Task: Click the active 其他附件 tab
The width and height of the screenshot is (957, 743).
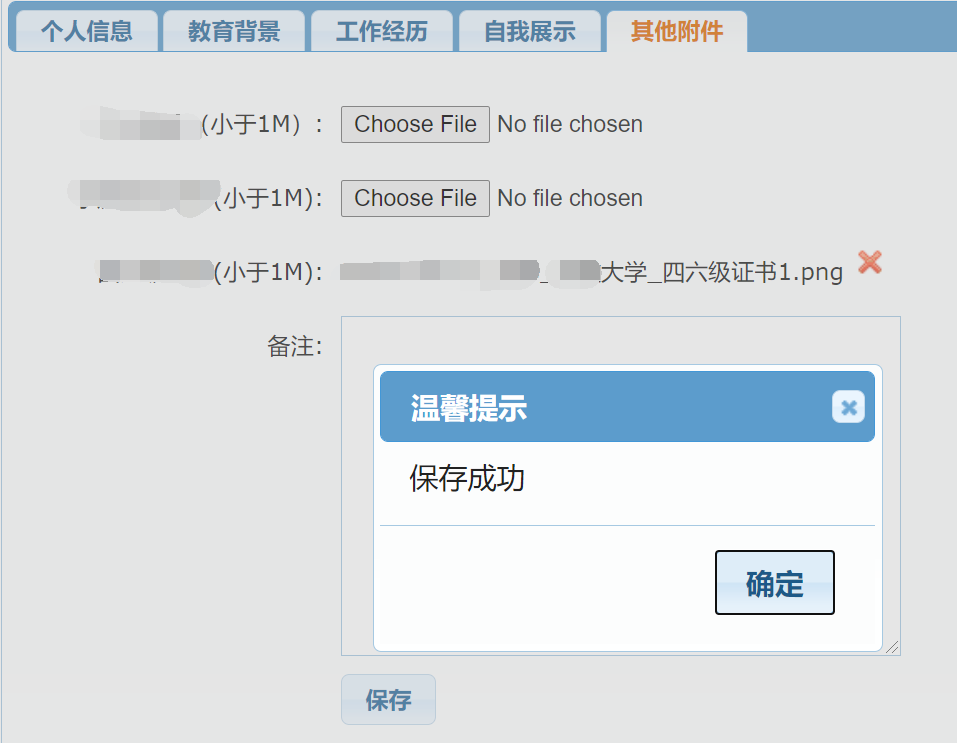Action: pyautogui.click(x=677, y=31)
